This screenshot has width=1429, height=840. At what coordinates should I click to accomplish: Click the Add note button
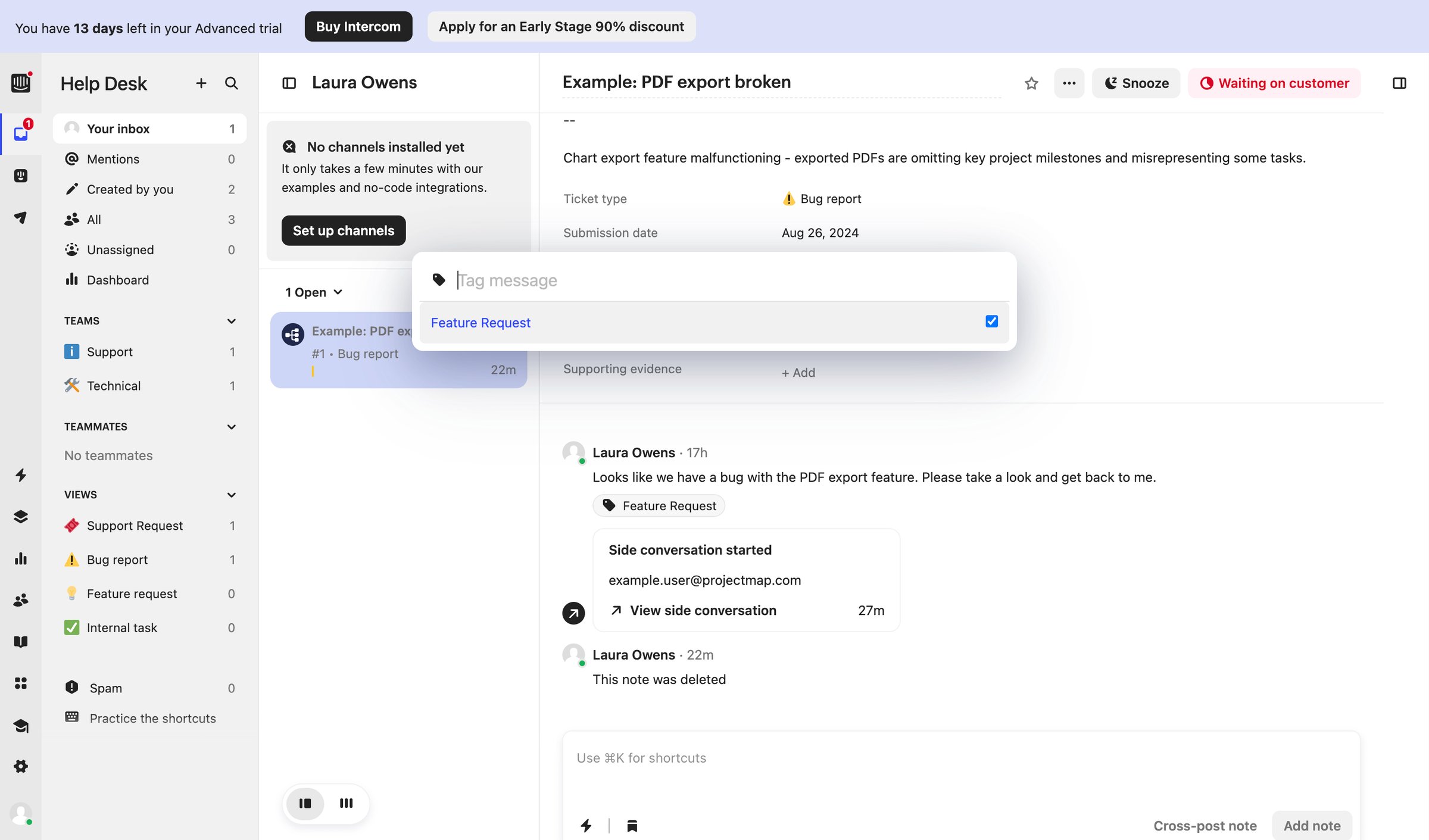tap(1312, 826)
